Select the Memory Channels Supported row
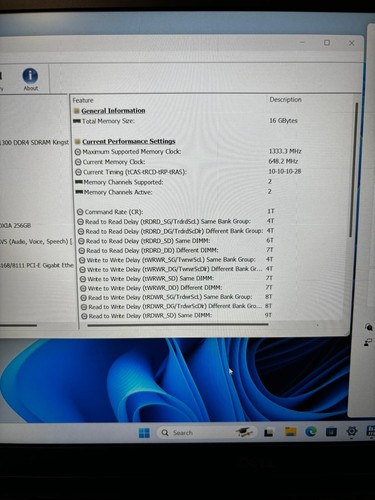375x500 pixels. click(123, 182)
